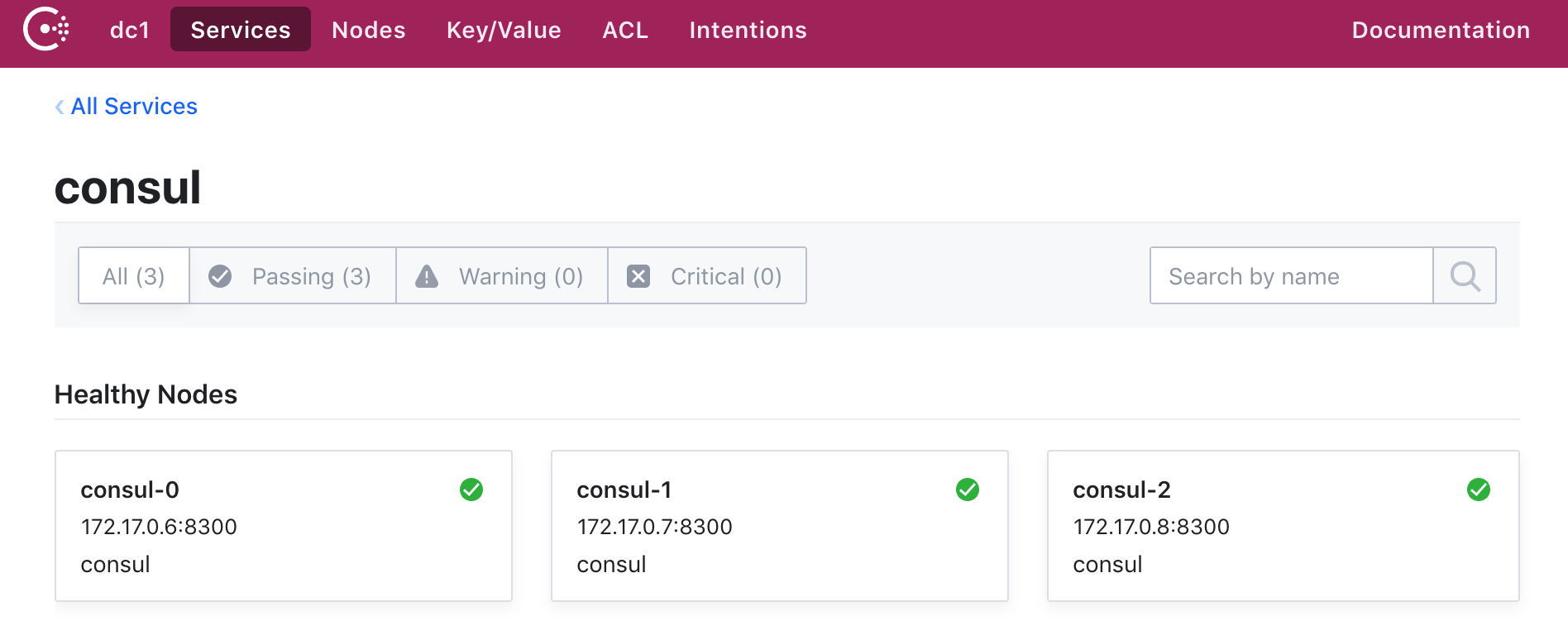Screen dimensions: 1568x640
Task: Switch to the Key/Value tab
Action: pos(504,30)
